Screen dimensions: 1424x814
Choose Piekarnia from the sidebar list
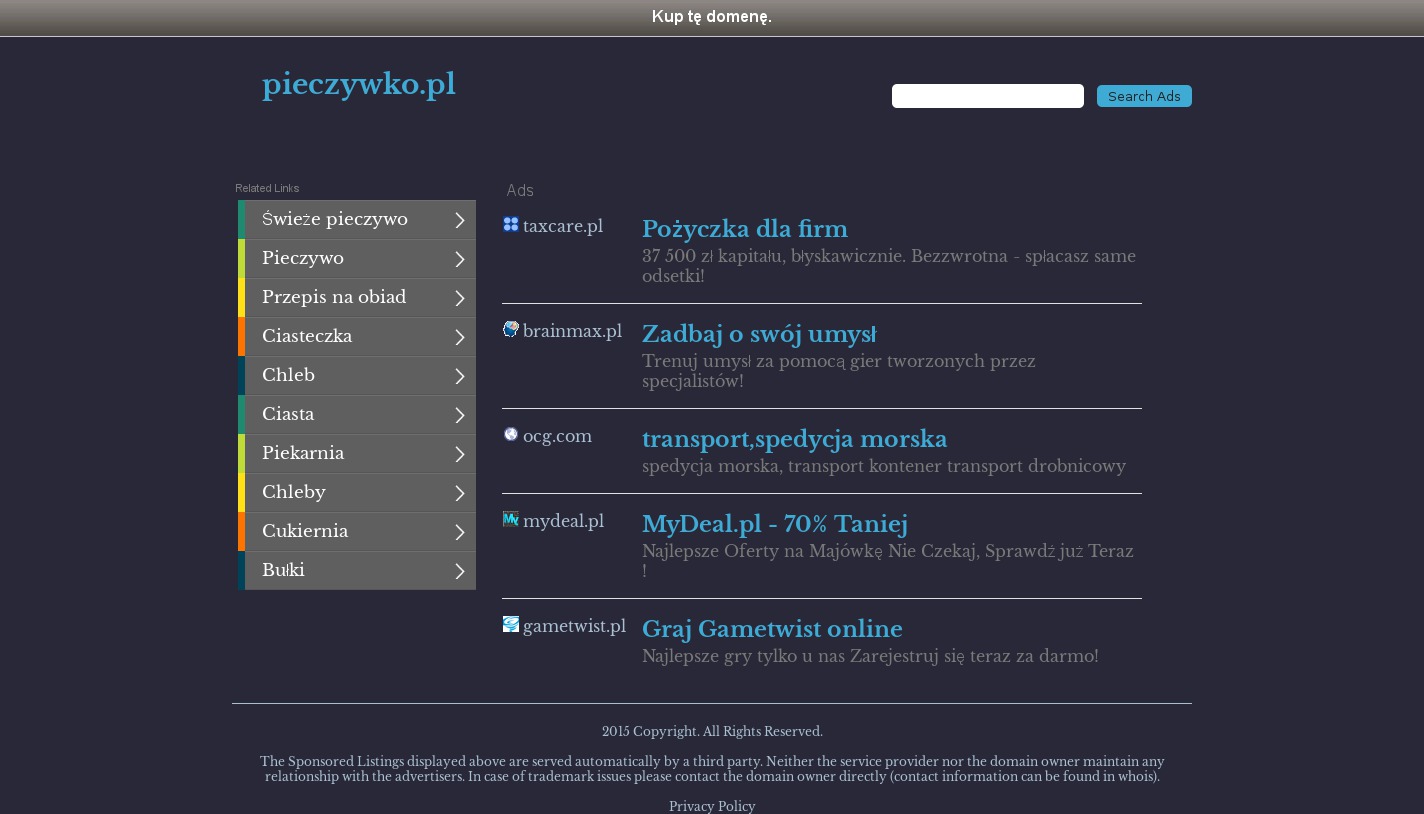point(303,454)
